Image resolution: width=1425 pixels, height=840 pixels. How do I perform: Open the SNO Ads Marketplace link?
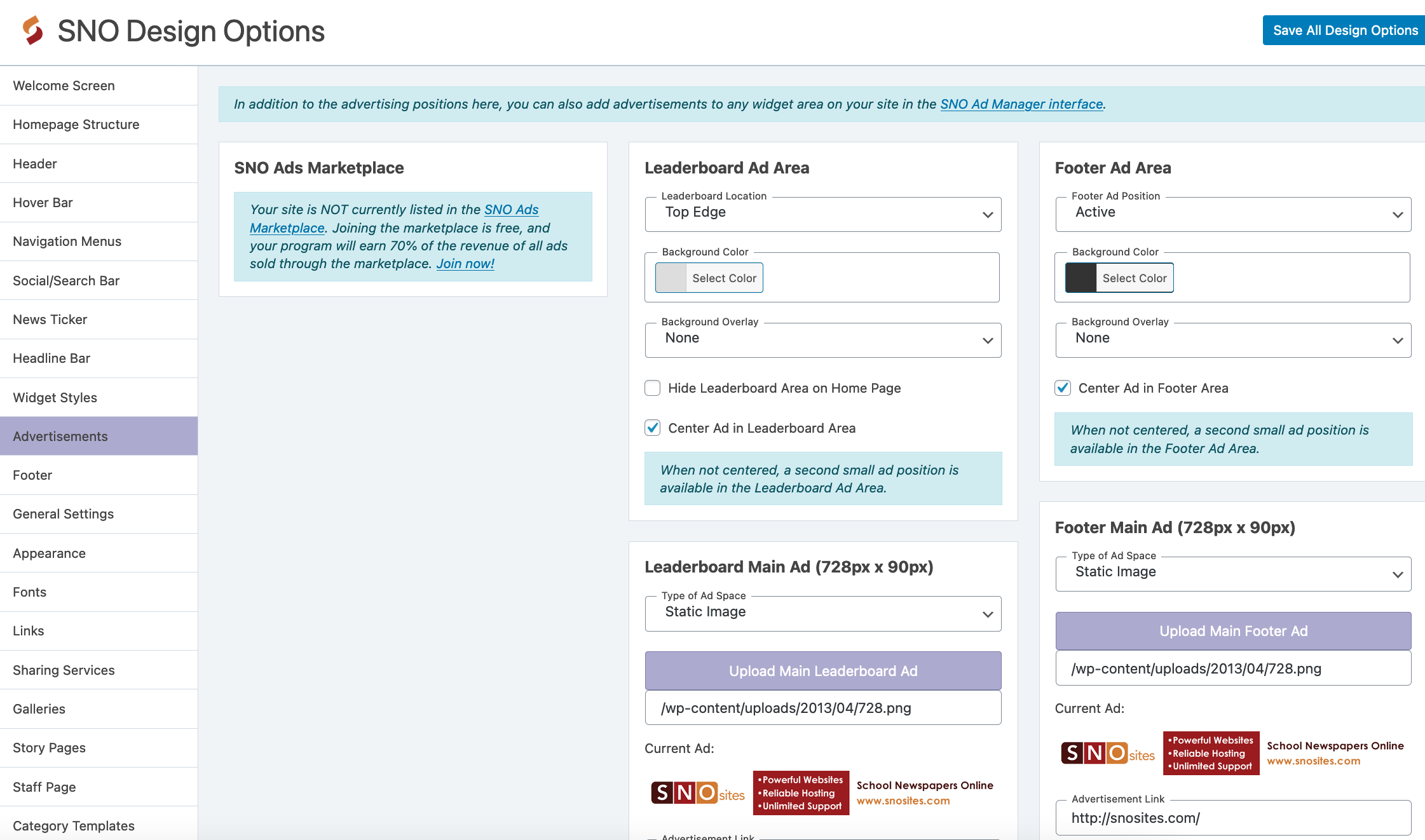coord(511,210)
